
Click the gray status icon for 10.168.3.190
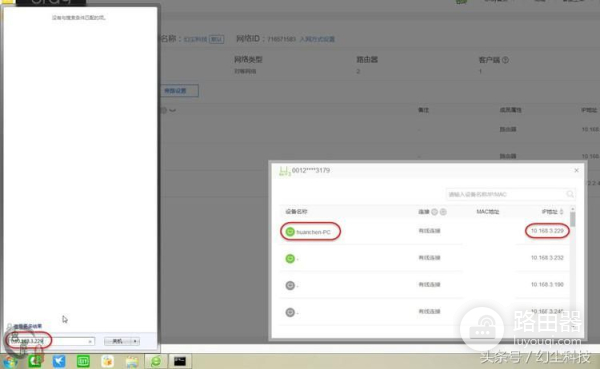[290, 285]
